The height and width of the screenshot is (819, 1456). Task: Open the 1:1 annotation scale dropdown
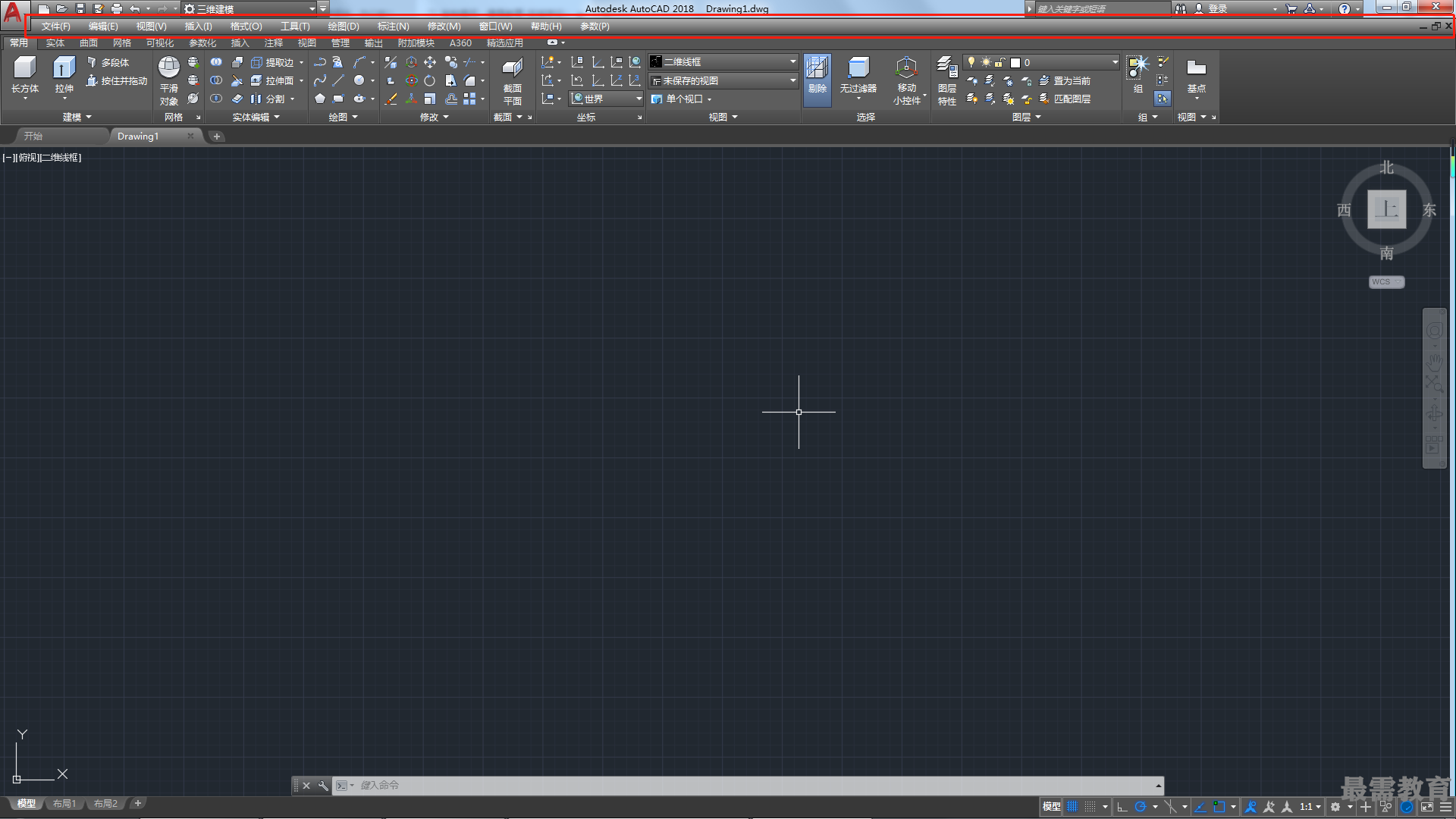[1310, 807]
